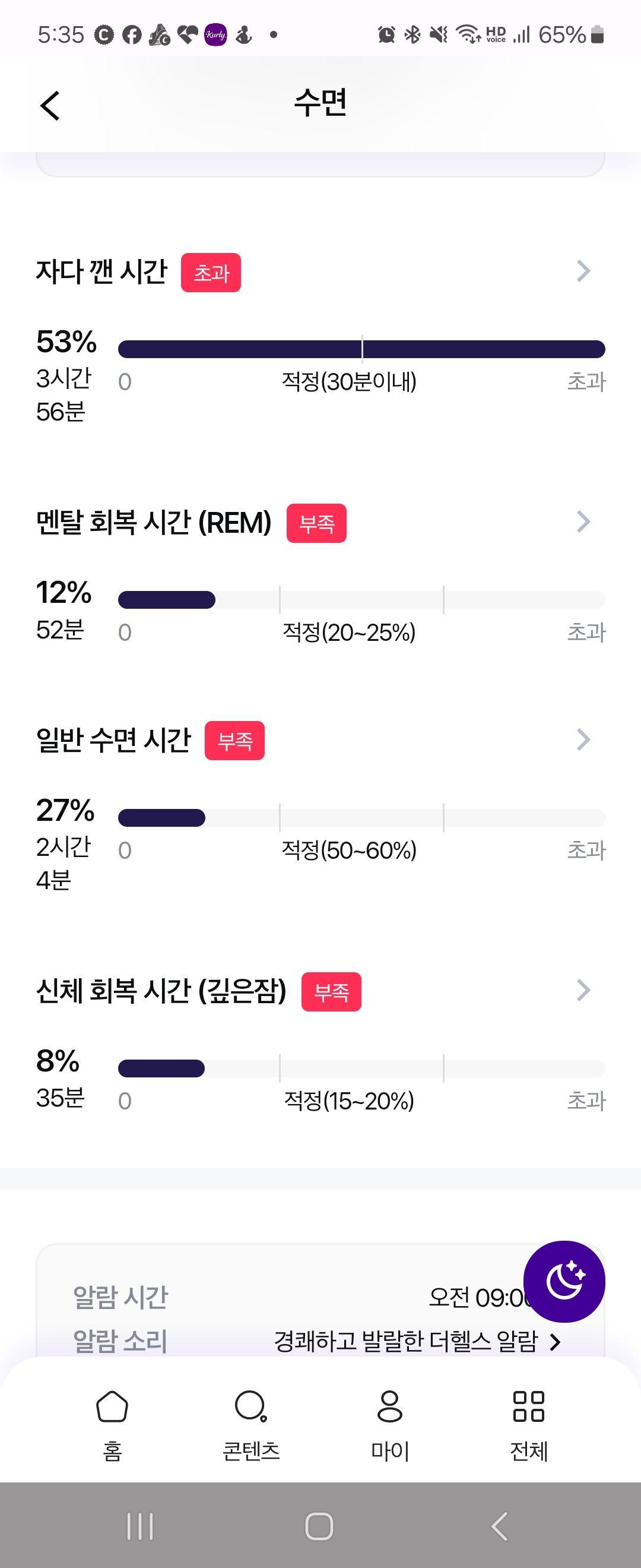Screen dimensions: 641x1568
Task: Tap the Kurly notification icon in status bar
Action: click(x=216, y=34)
